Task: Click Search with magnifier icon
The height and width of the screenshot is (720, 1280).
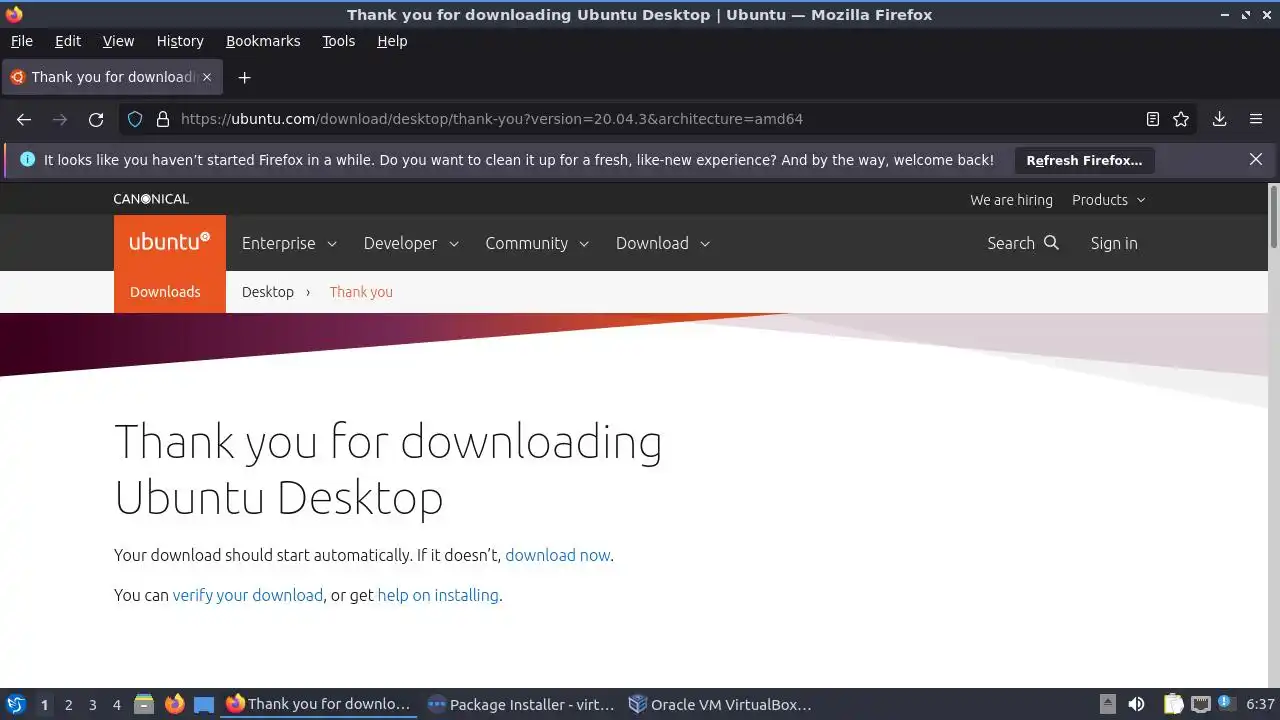Action: [x=1022, y=243]
